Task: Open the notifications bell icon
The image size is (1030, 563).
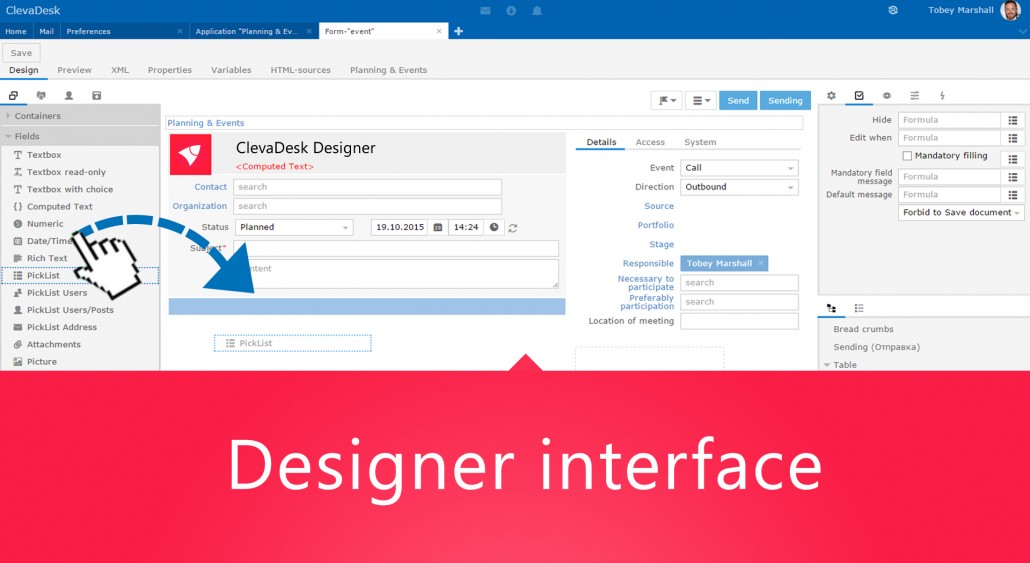Action: pos(537,11)
